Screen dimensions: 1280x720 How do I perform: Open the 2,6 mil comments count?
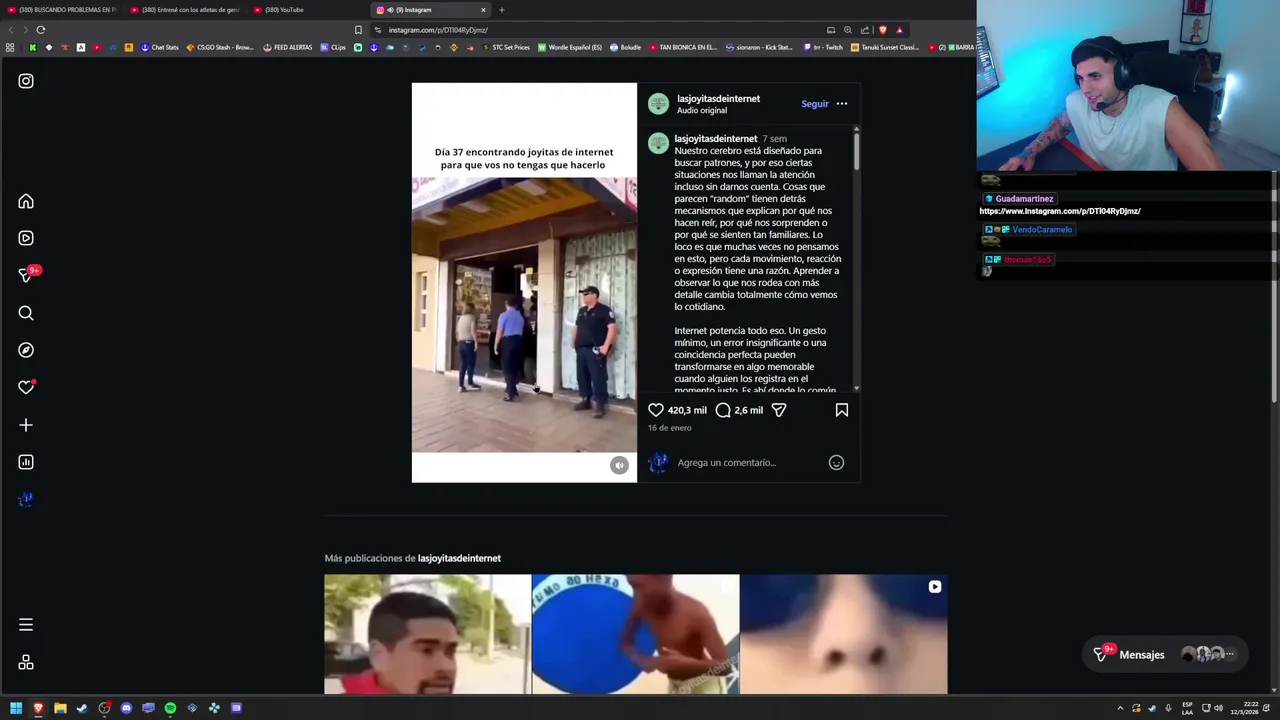coord(748,410)
